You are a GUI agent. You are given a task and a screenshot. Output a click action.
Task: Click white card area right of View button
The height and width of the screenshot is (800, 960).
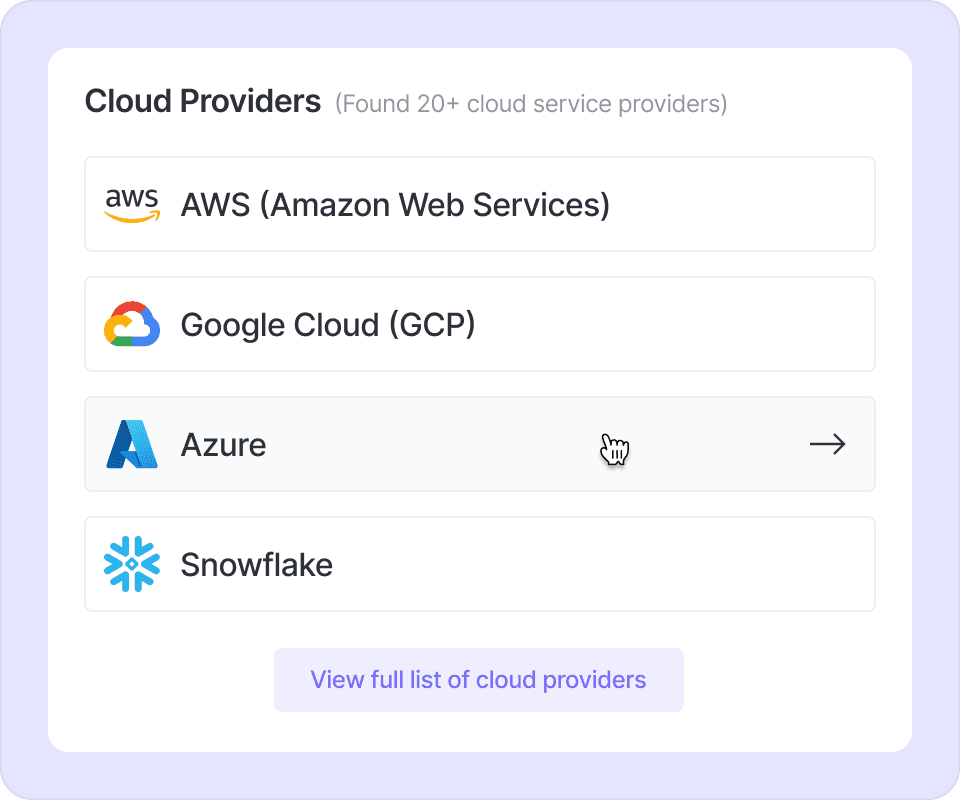790,680
